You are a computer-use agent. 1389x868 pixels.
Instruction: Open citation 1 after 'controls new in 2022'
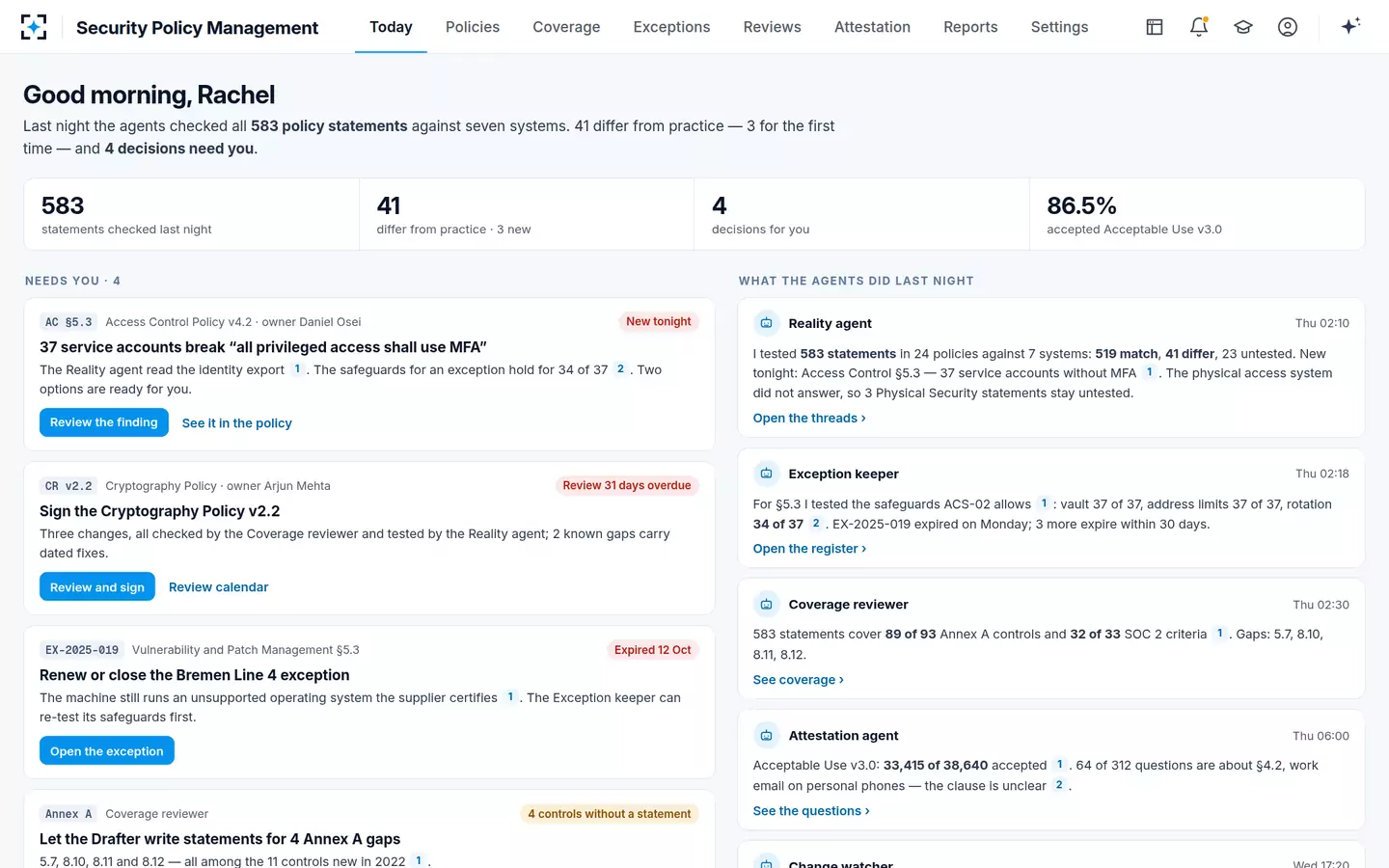[x=419, y=860]
